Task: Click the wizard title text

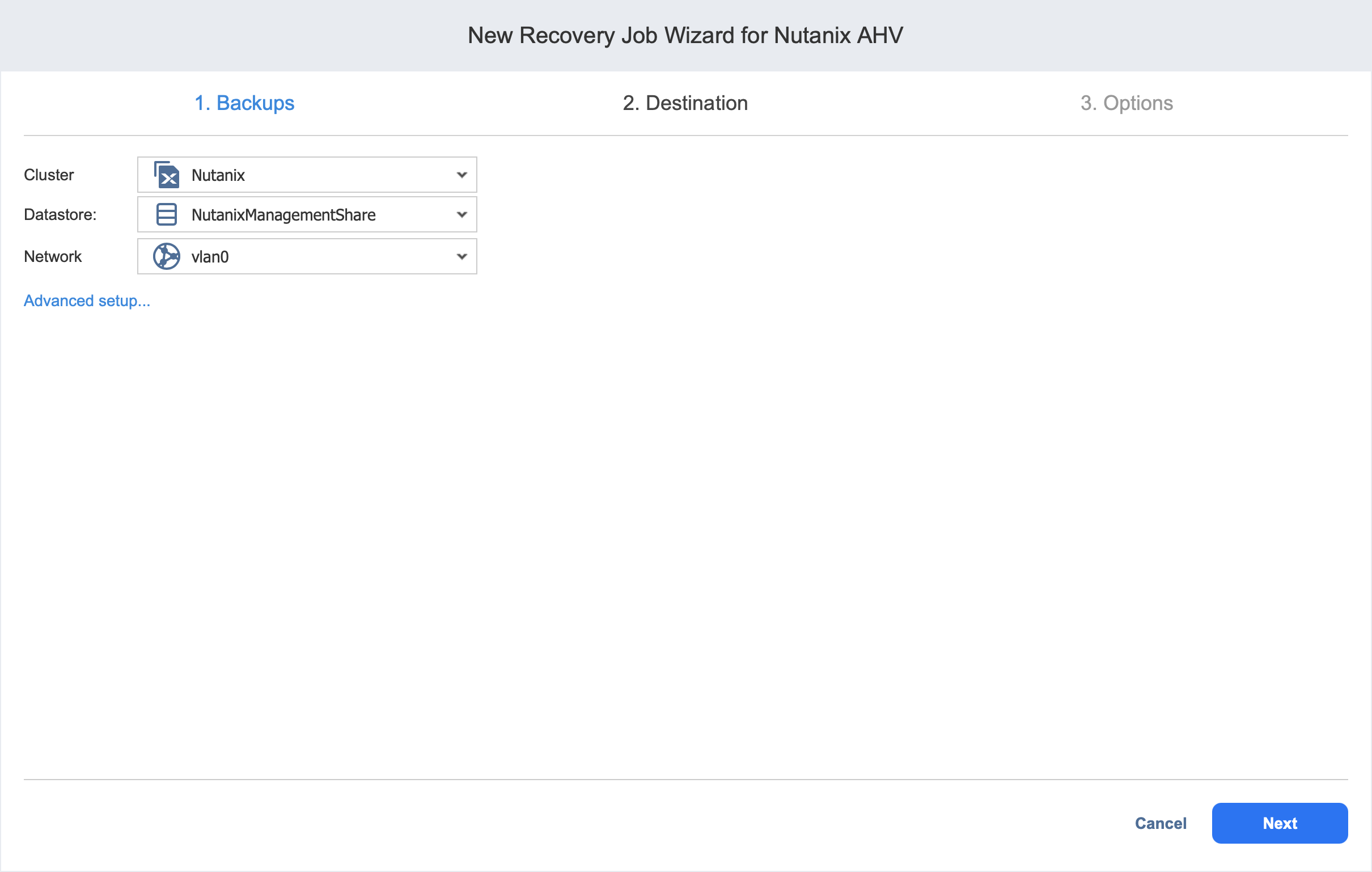Action: (x=685, y=35)
